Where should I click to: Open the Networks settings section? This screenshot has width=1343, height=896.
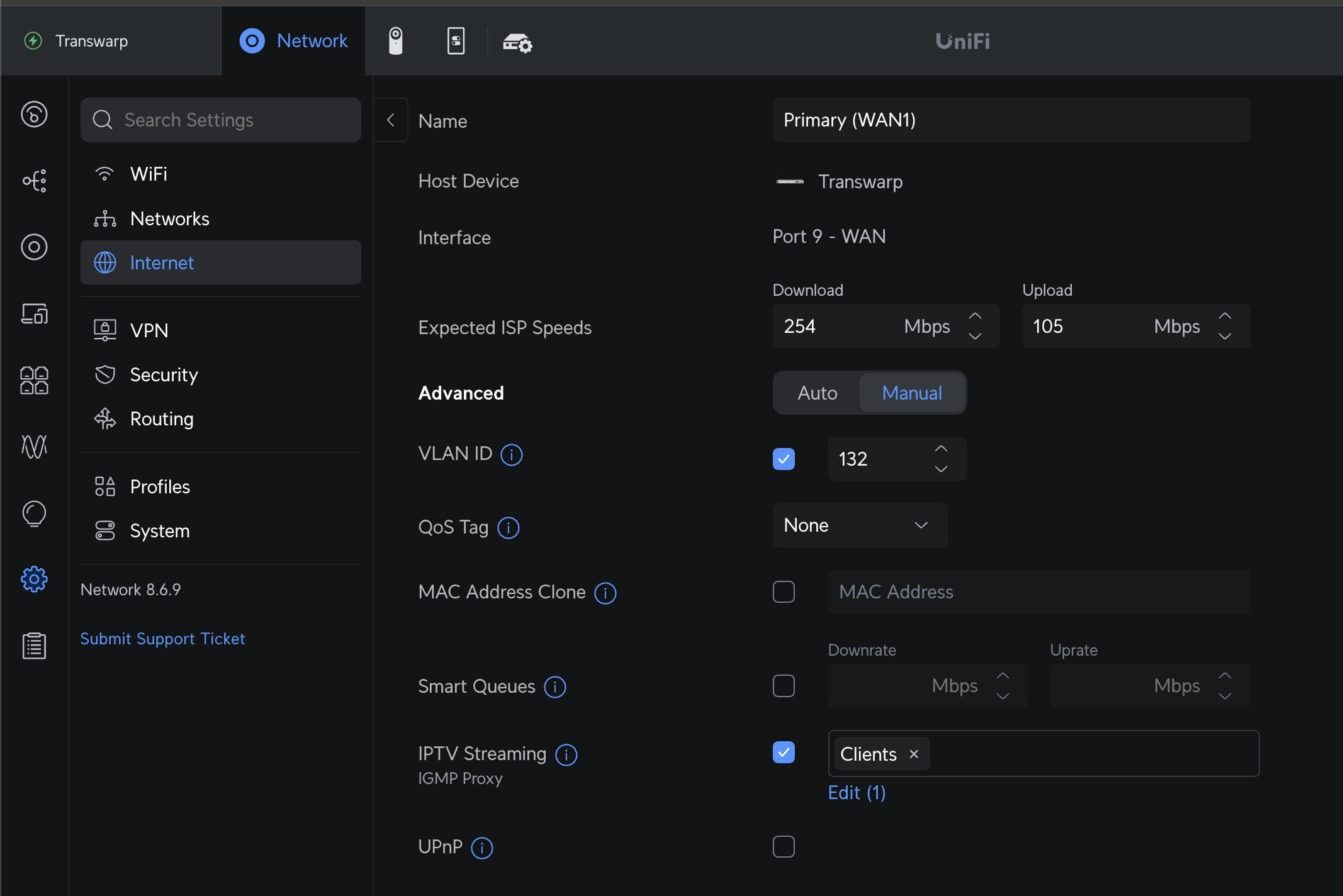pyautogui.click(x=220, y=218)
